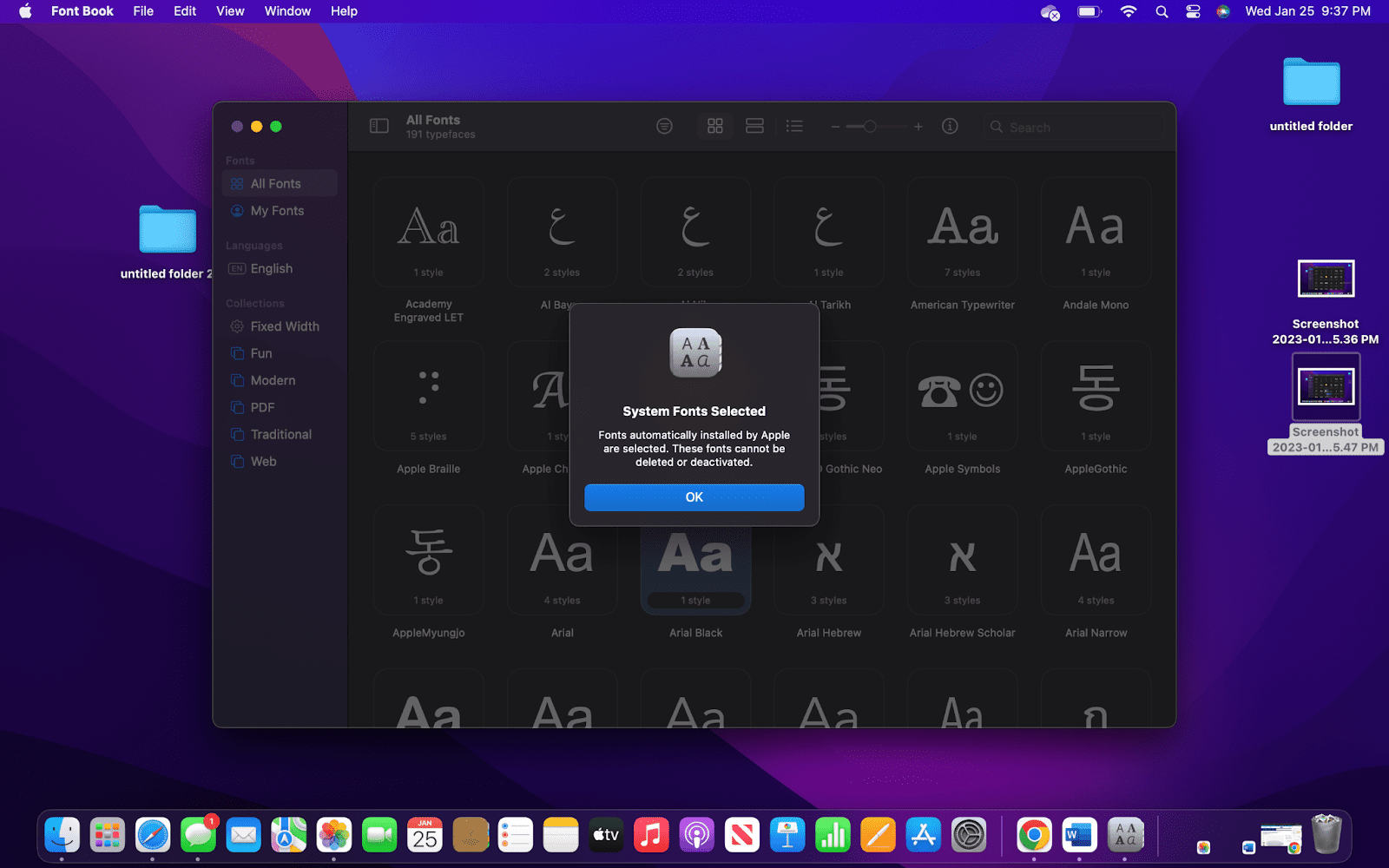Image resolution: width=1389 pixels, height=868 pixels.
Task: Open Safari from the Dock
Action: tap(153, 836)
